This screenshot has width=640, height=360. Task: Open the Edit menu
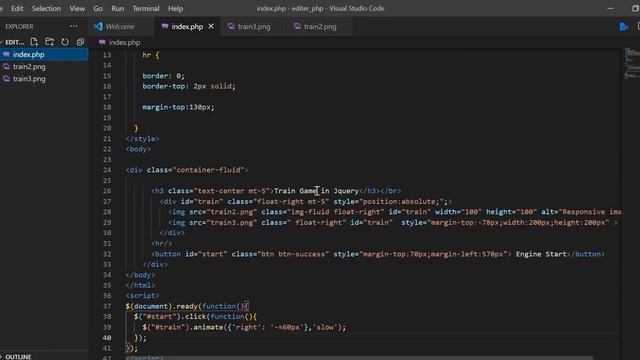point(17,9)
